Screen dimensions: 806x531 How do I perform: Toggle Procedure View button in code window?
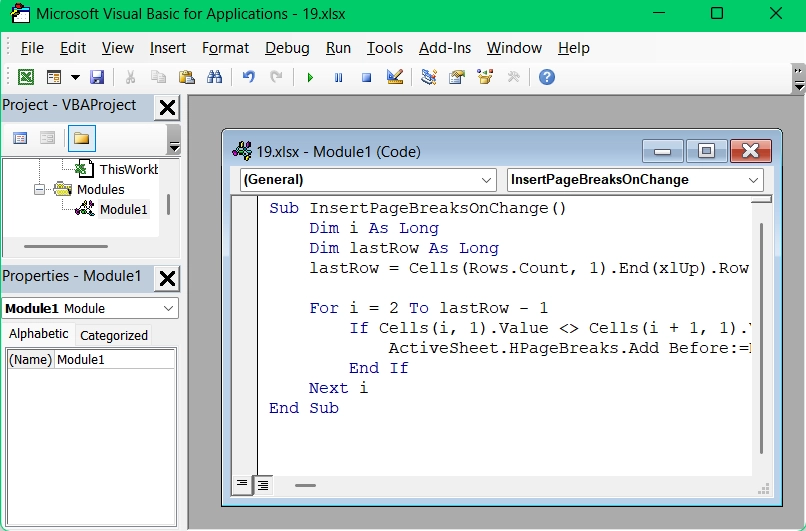[242, 484]
